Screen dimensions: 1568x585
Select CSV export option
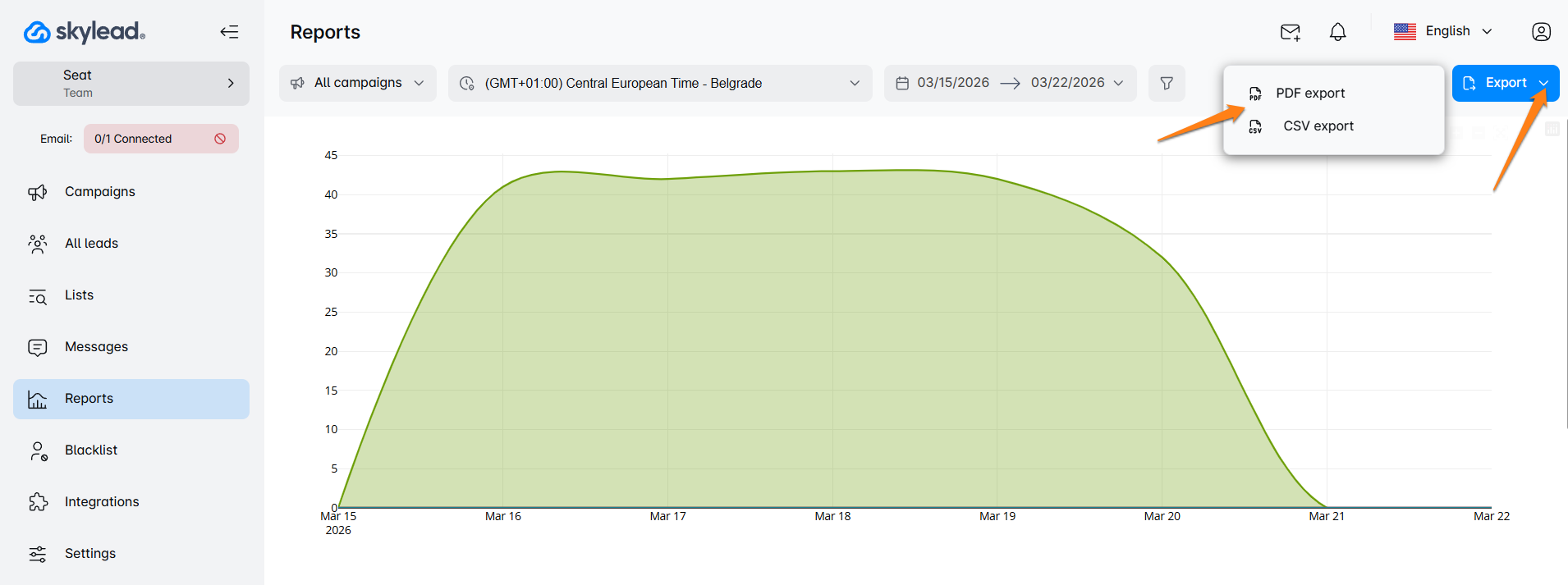click(x=1318, y=126)
